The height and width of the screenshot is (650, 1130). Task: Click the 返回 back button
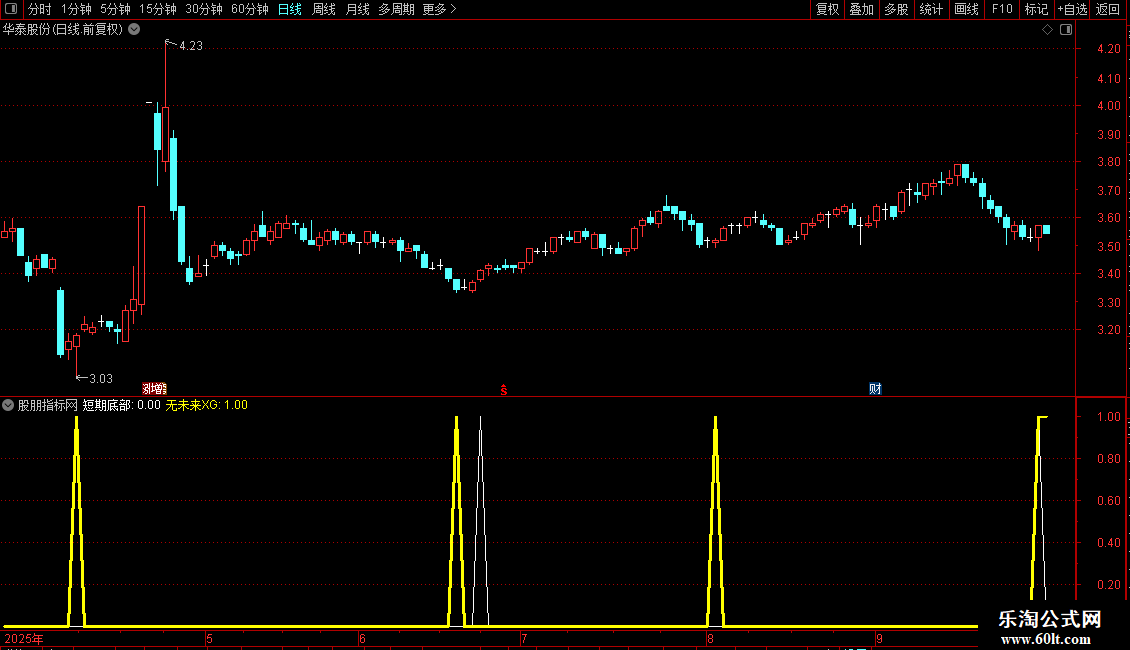[1108, 9]
